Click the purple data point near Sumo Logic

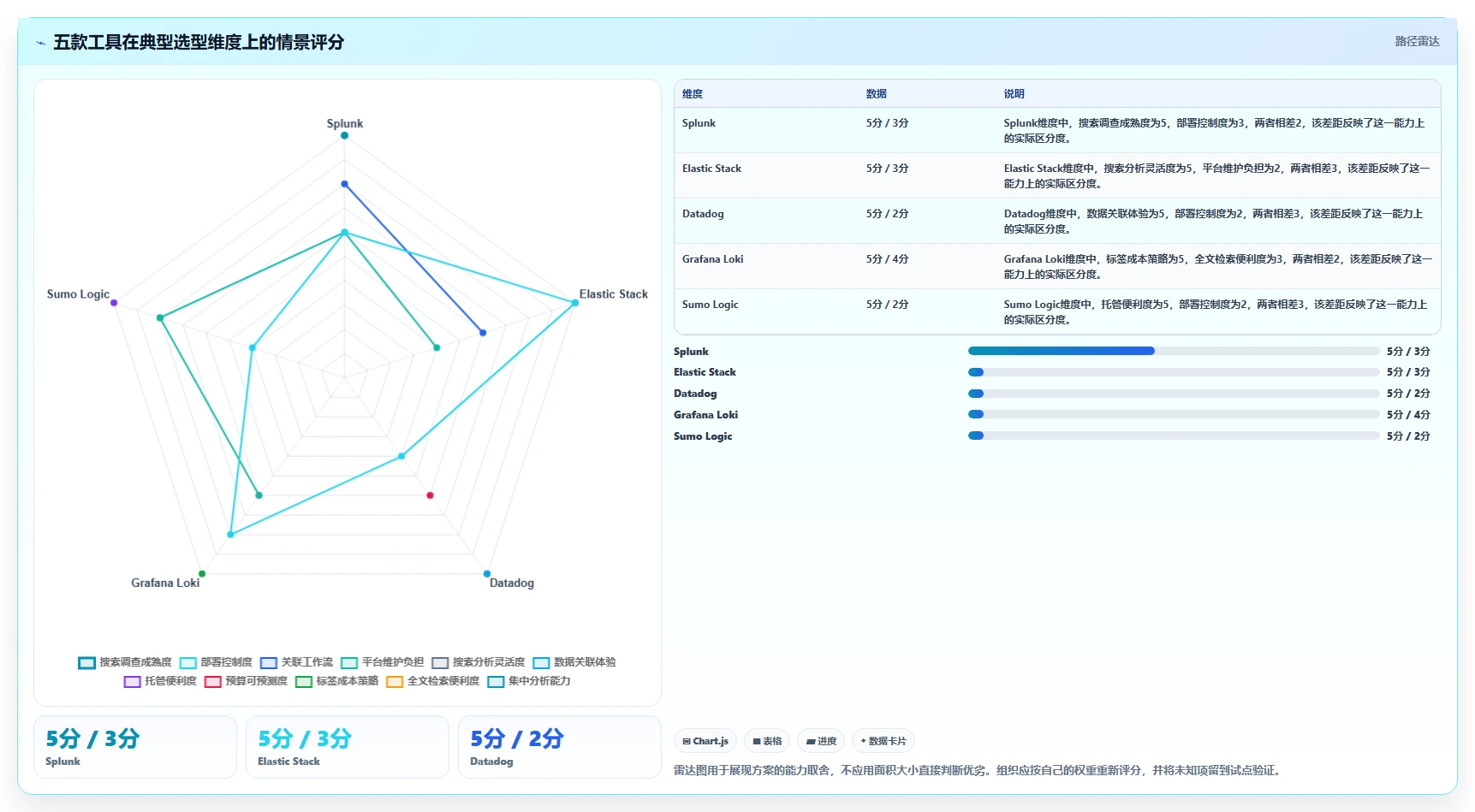114,303
